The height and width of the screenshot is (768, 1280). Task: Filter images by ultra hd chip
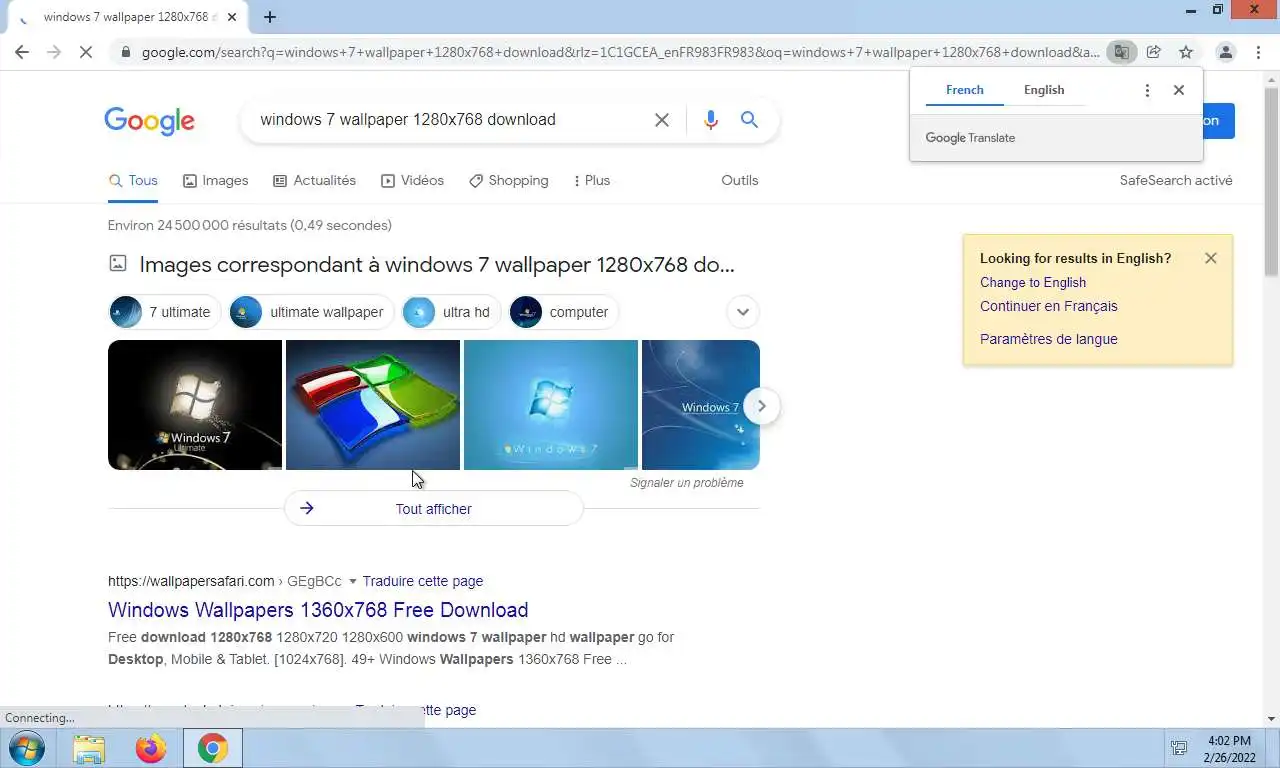tap(451, 312)
